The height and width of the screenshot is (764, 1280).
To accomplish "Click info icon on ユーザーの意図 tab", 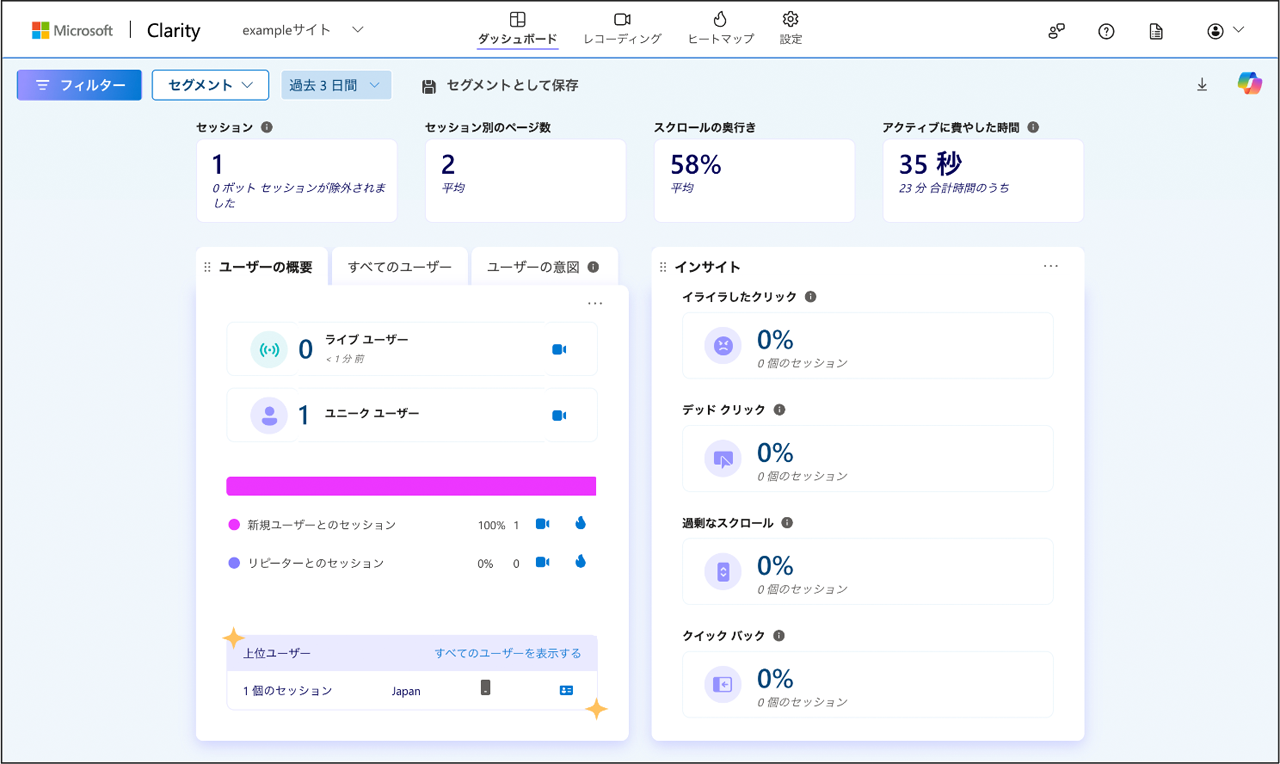I will coord(593,267).
